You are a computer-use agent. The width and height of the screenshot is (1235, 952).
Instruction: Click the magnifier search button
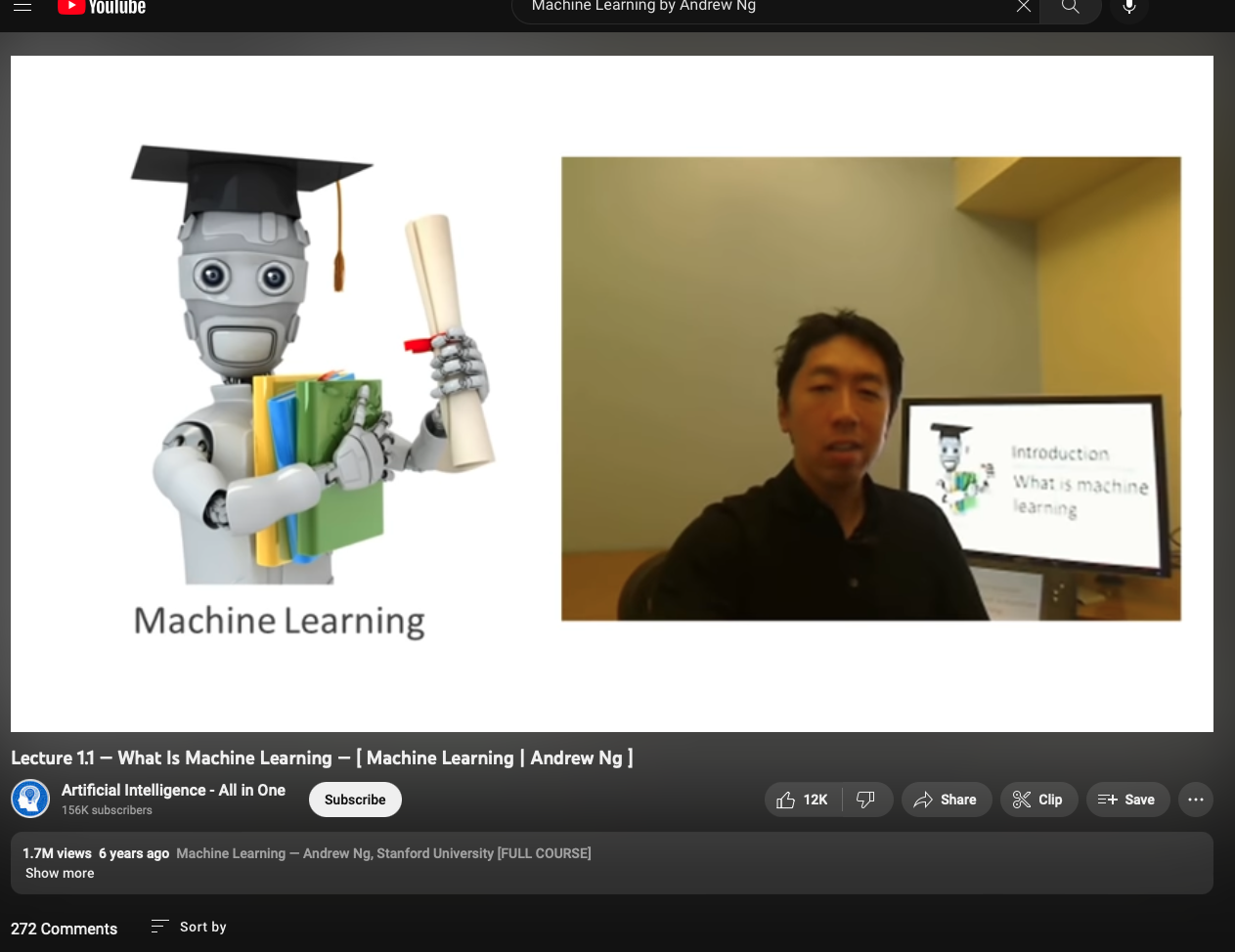tap(1071, 7)
